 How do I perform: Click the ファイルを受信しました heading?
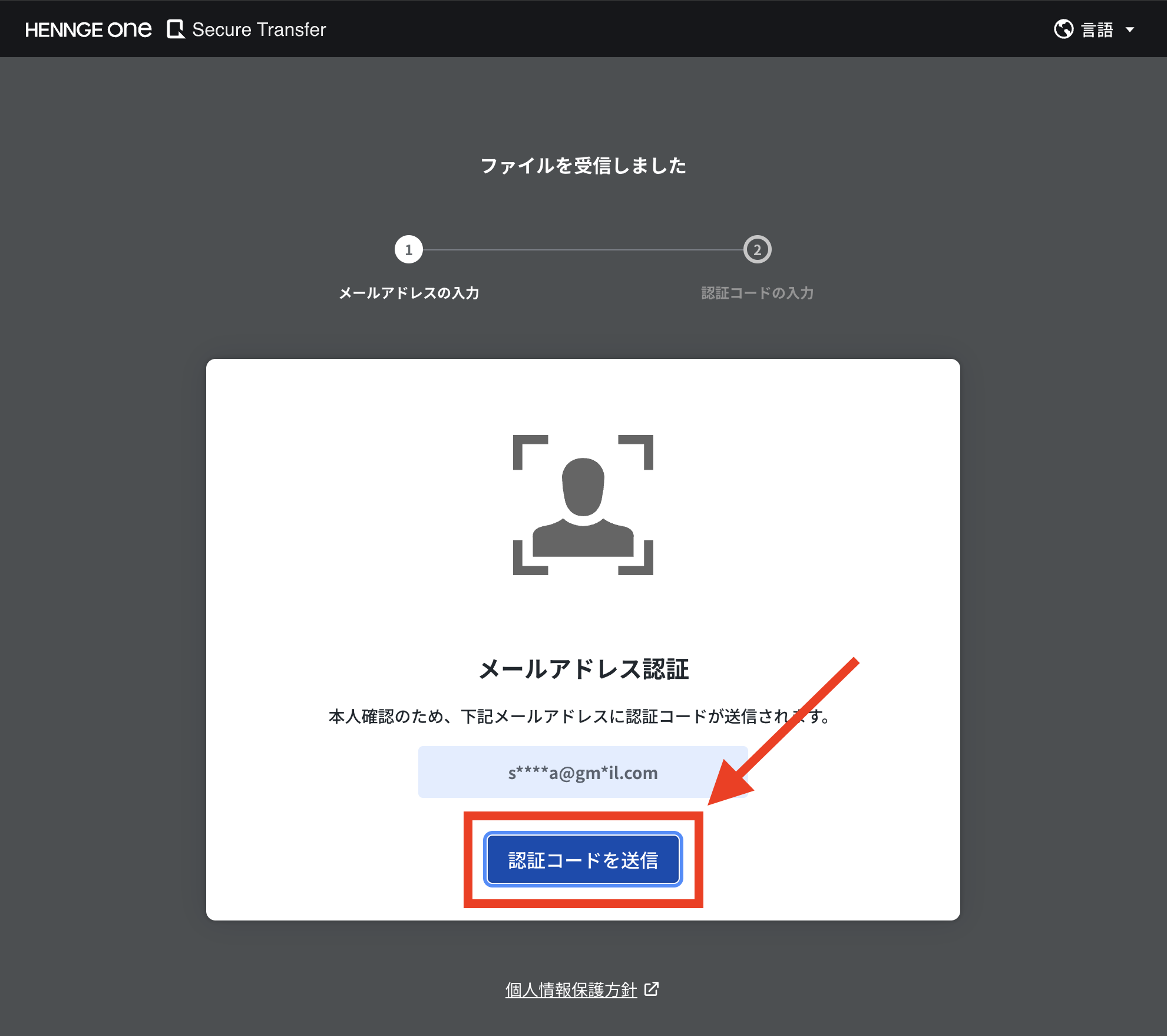(x=583, y=166)
